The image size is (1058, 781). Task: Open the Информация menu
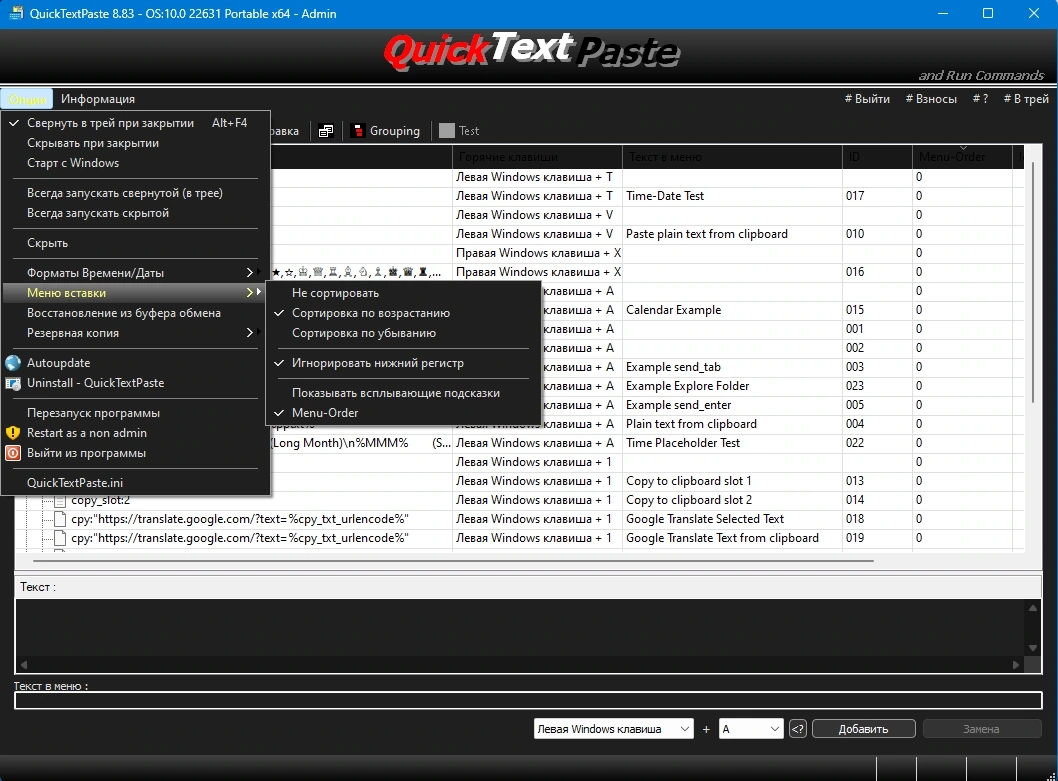(98, 99)
